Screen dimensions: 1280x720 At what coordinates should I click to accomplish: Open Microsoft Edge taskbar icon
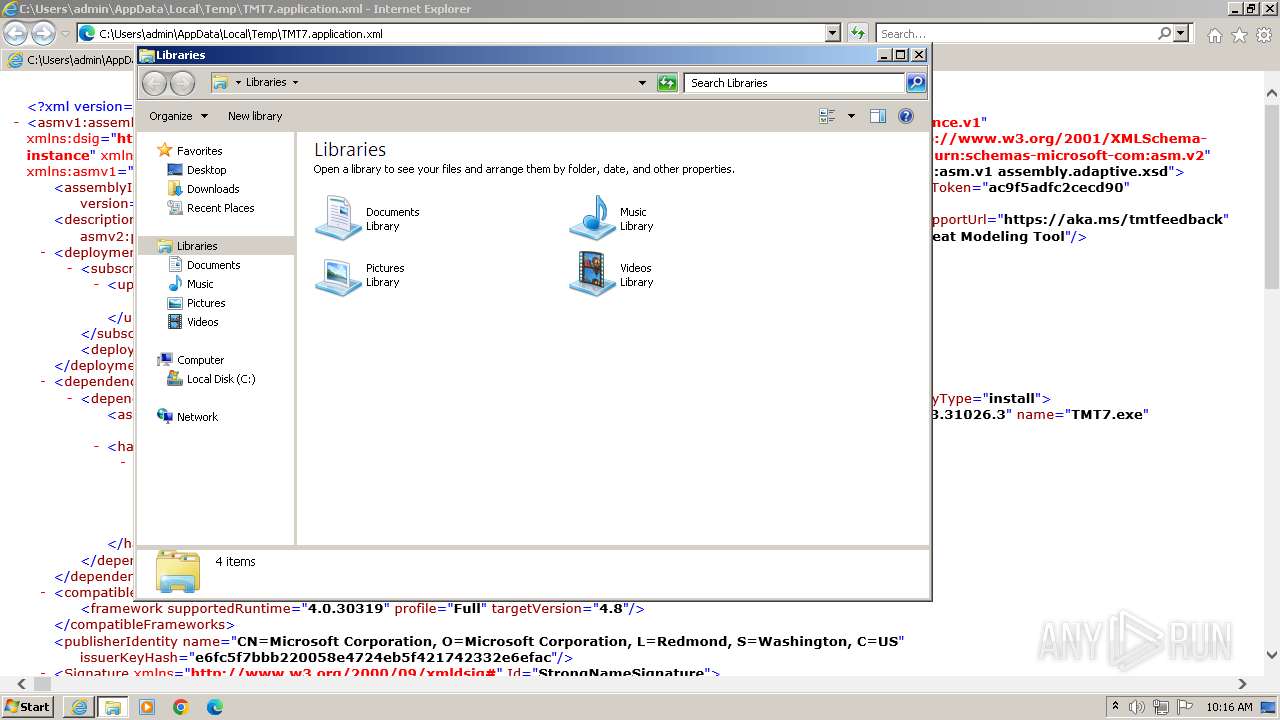(215, 707)
